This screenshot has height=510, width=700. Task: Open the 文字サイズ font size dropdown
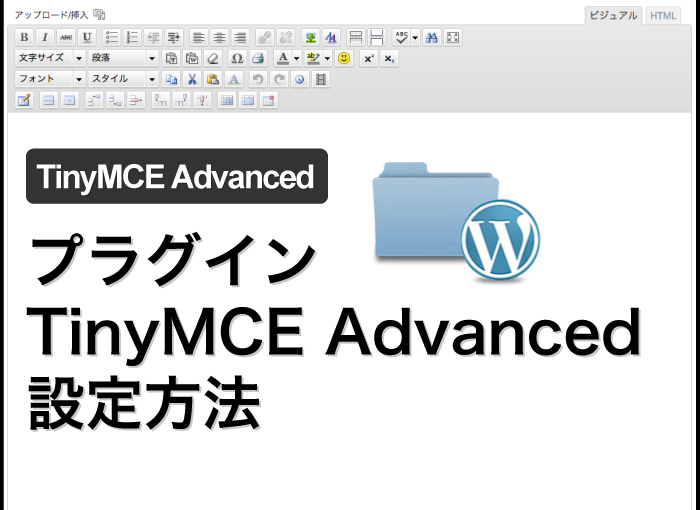coord(50,58)
